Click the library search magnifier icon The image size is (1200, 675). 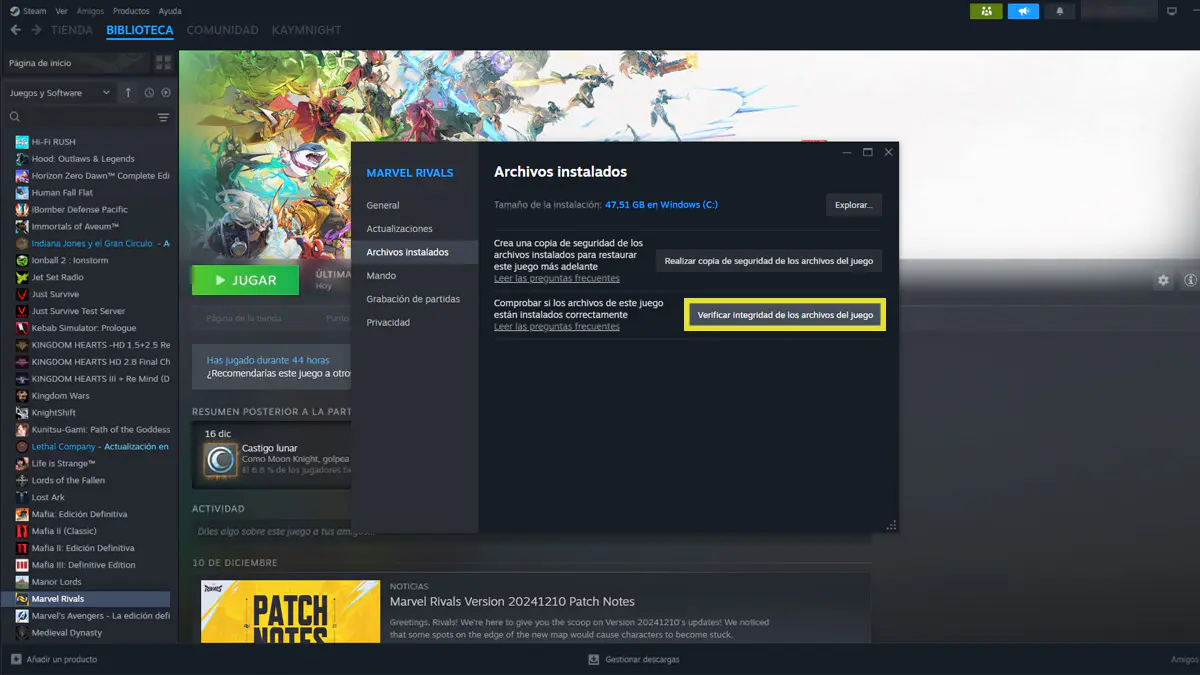click(15, 118)
